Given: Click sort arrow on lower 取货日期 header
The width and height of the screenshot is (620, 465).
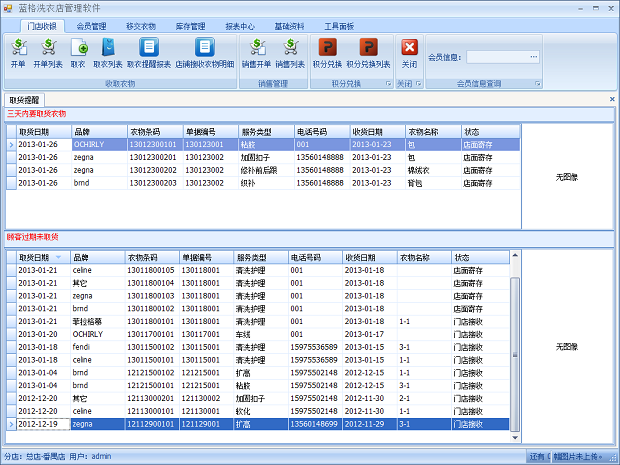Looking at the screenshot, I should pyautogui.click(x=59, y=257).
